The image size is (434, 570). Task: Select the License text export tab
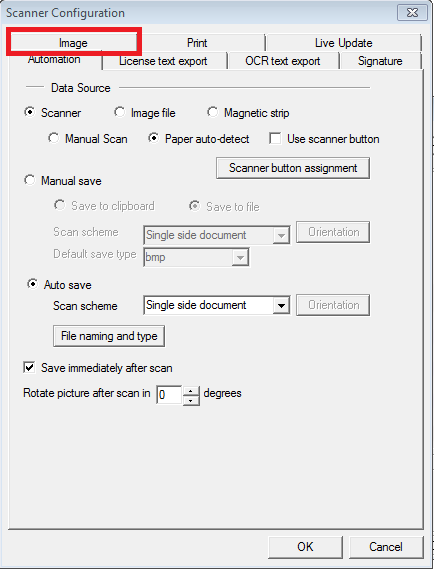[163, 61]
